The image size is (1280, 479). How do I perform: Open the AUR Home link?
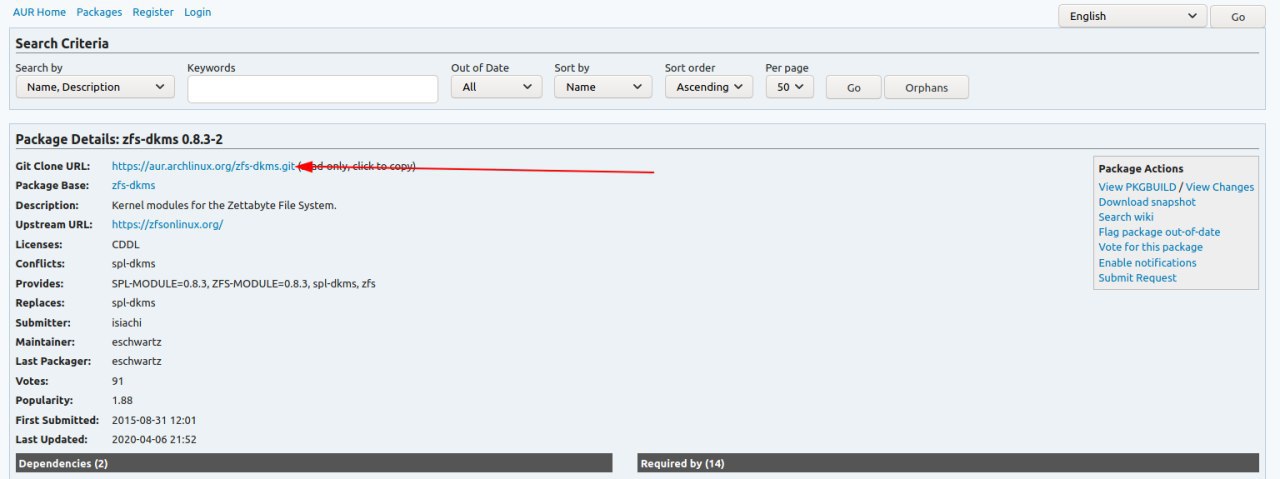click(39, 12)
